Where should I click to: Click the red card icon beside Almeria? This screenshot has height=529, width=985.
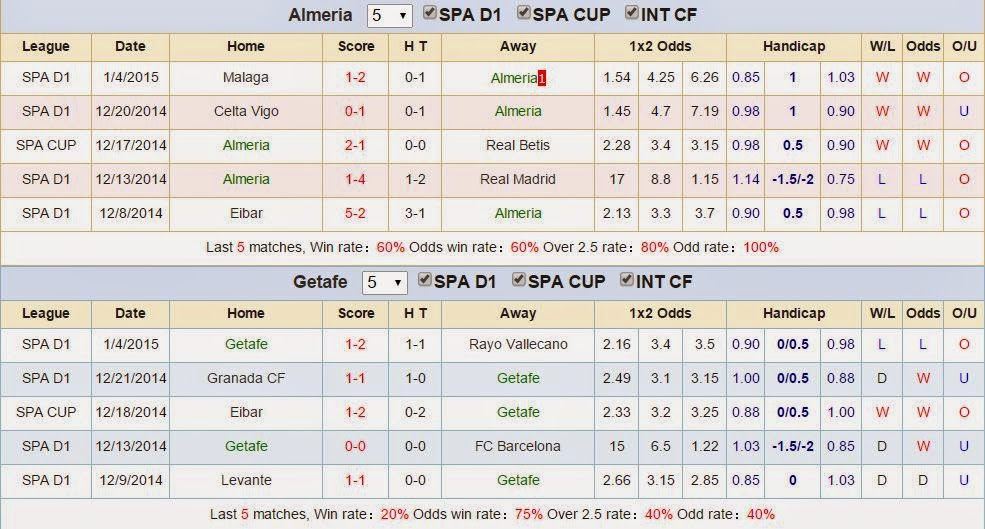coord(542,78)
